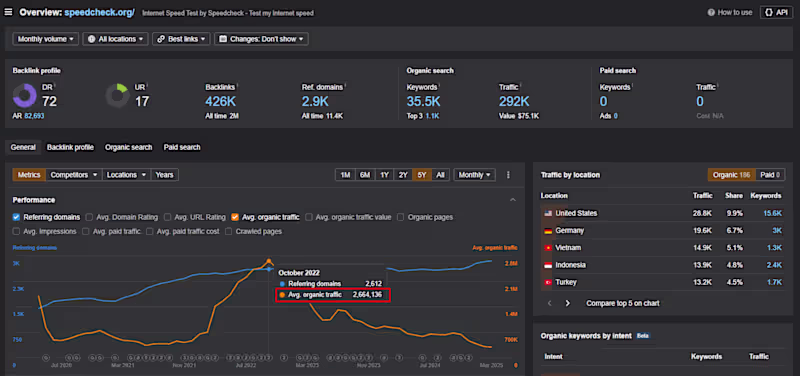Click the API button

(776, 12)
